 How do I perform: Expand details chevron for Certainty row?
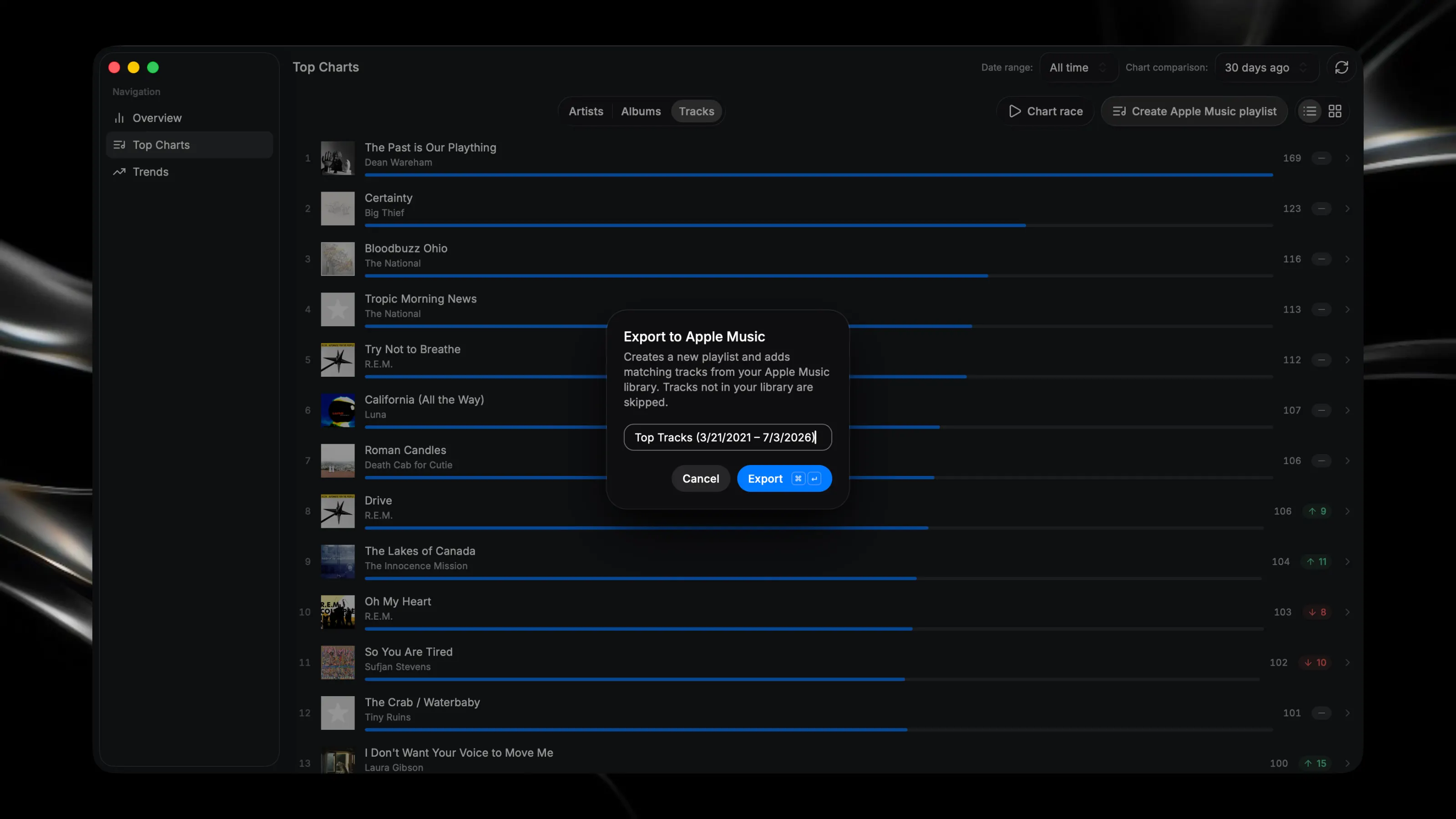tap(1347, 208)
